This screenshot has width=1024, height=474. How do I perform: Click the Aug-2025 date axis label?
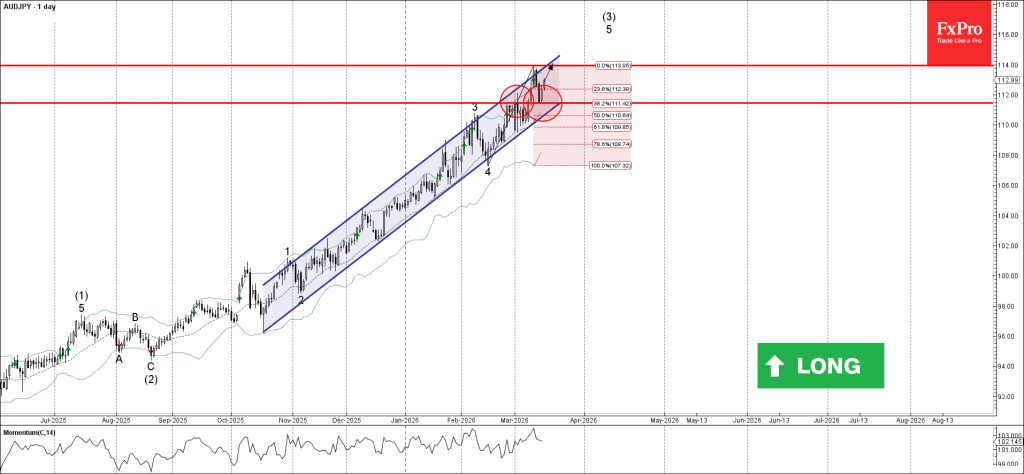(117, 420)
